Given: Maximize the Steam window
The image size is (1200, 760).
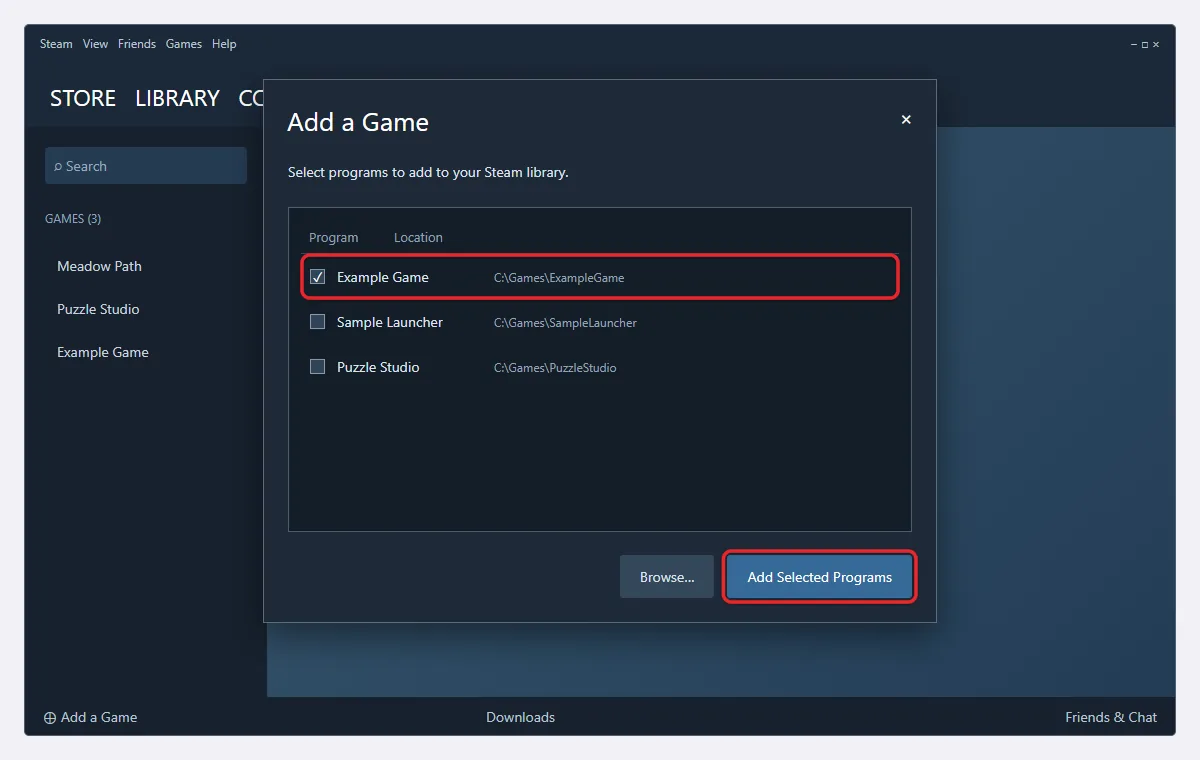Looking at the screenshot, I should click(1145, 44).
